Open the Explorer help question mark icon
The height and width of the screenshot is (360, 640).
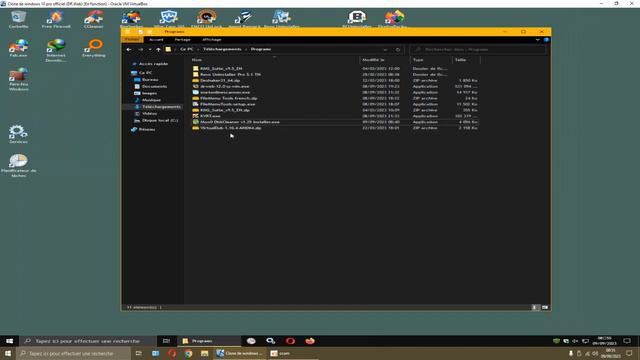[546, 40]
